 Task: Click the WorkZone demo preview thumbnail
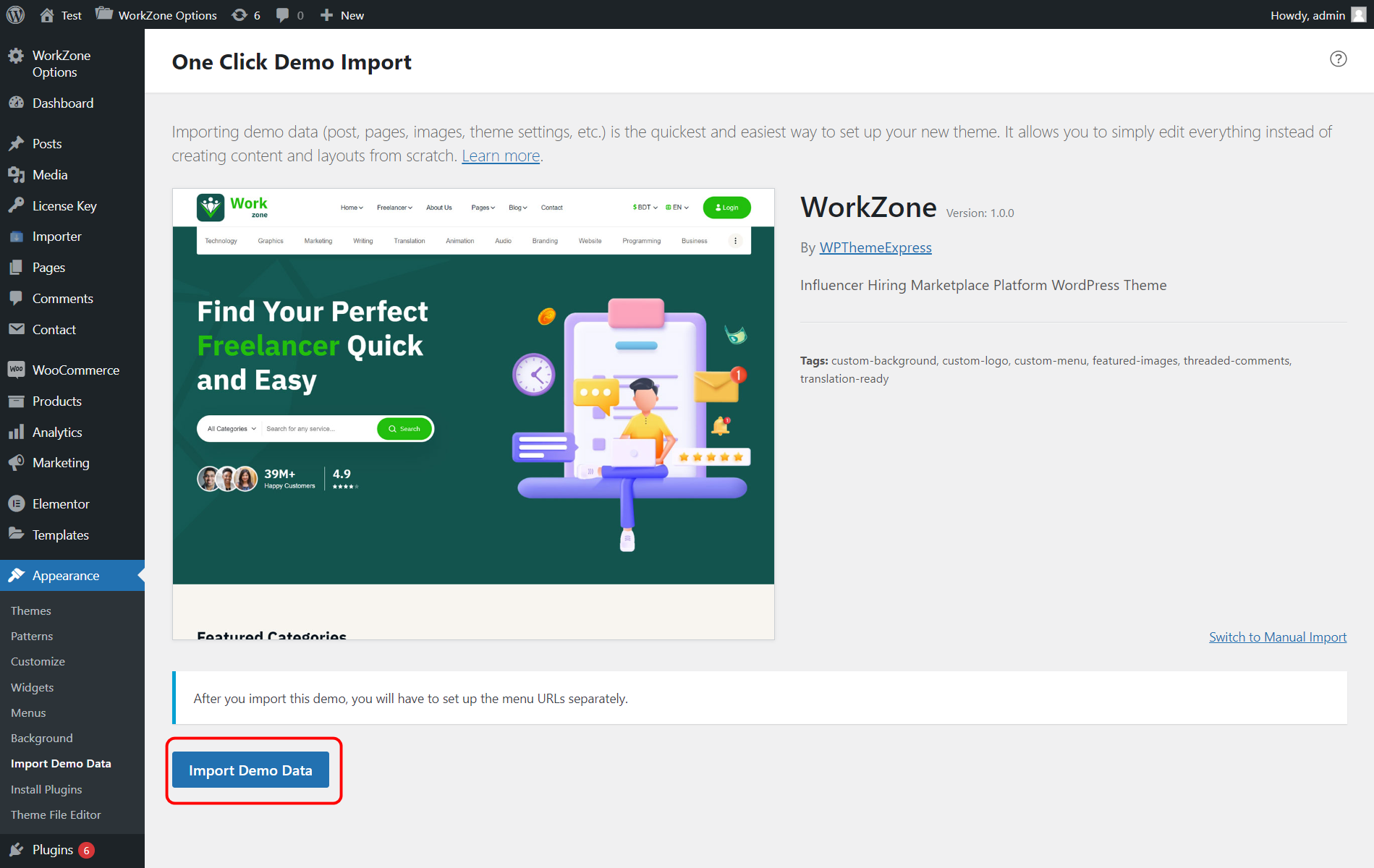(473, 414)
